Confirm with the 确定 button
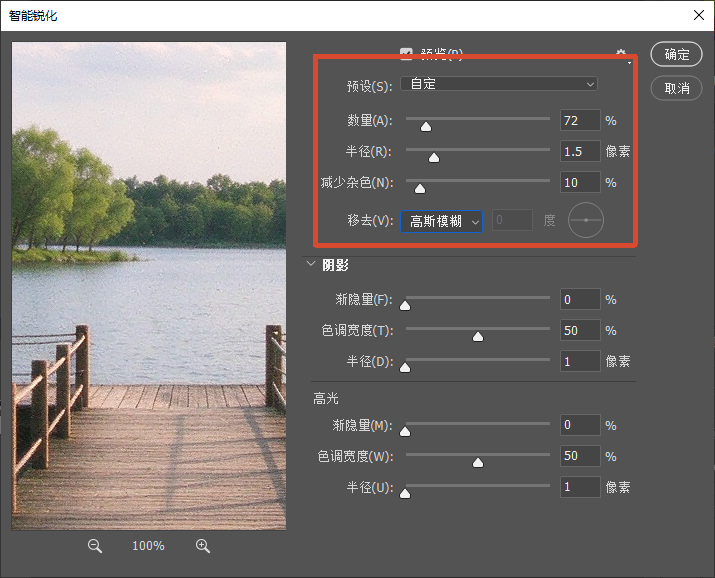This screenshot has height=578, width=715. 677,54
